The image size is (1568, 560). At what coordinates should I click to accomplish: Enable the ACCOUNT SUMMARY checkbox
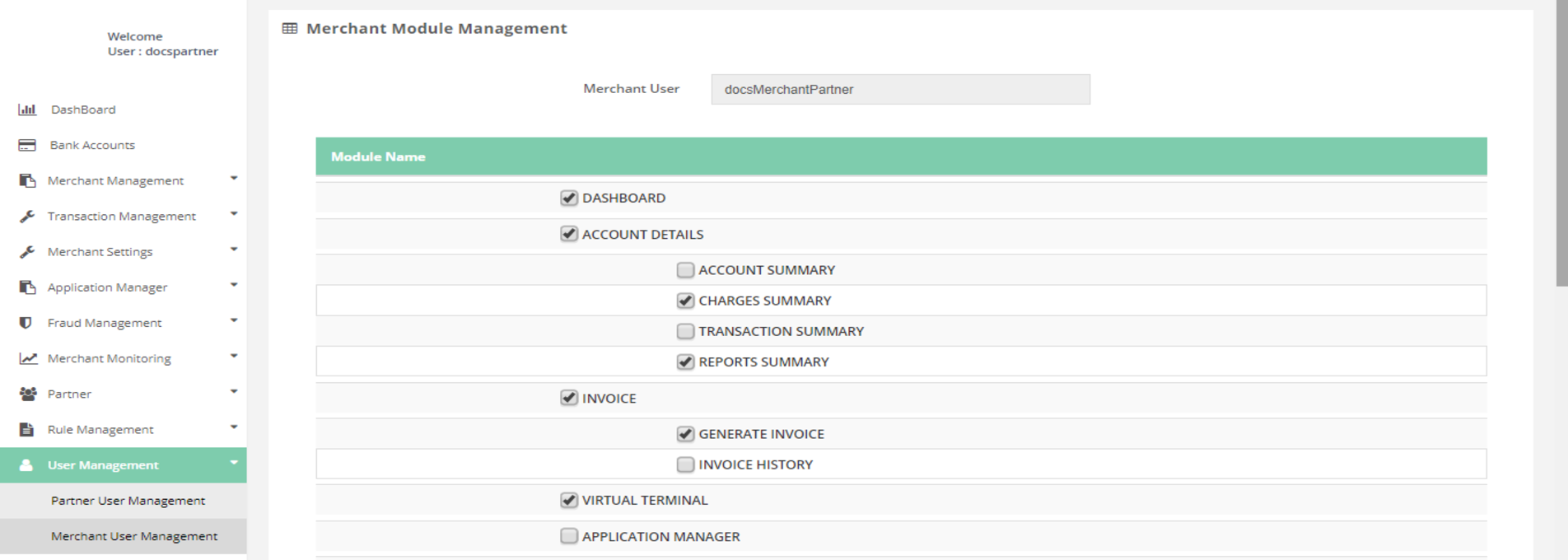pos(685,270)
